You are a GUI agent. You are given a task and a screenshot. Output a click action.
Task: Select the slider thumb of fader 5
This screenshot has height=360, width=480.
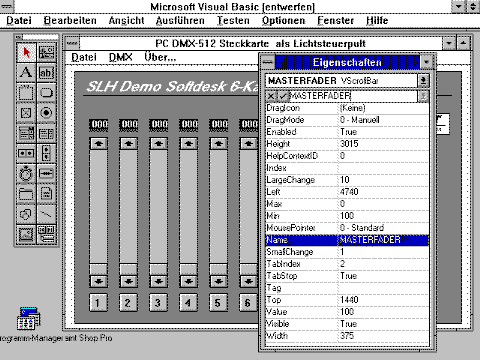coord(218,269)
